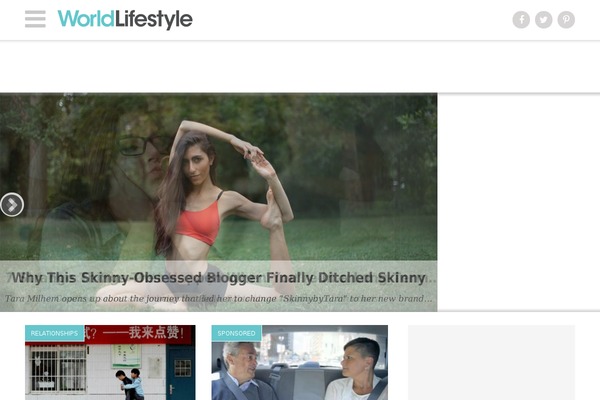The height and width of the screenshot is (400, 600).
Task: Select the RELATIONSHIPS category tag
Action: point(54,333)
